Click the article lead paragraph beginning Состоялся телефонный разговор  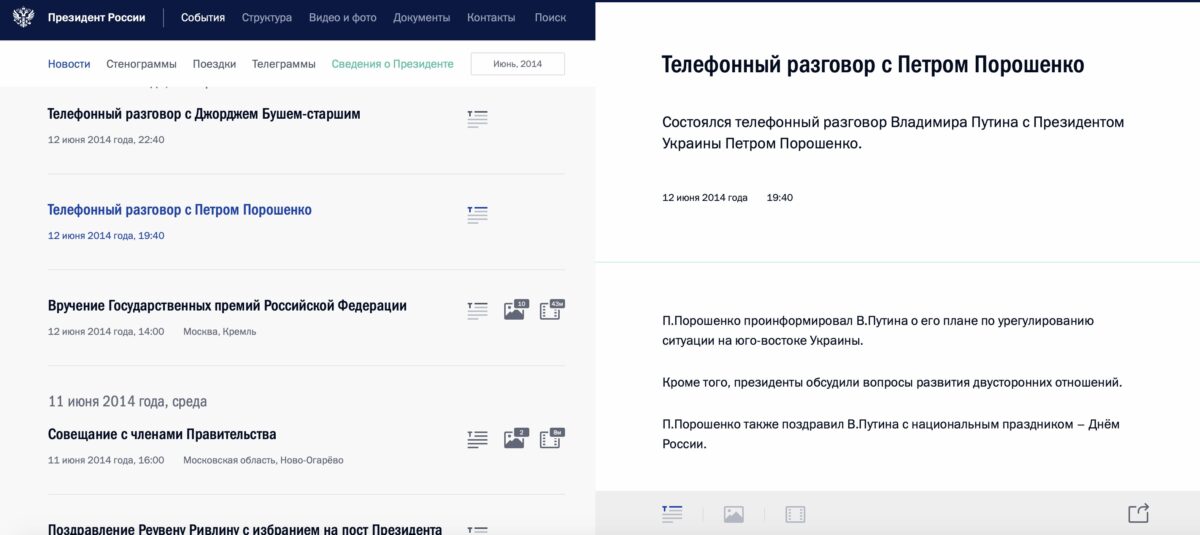coord(893,133)
